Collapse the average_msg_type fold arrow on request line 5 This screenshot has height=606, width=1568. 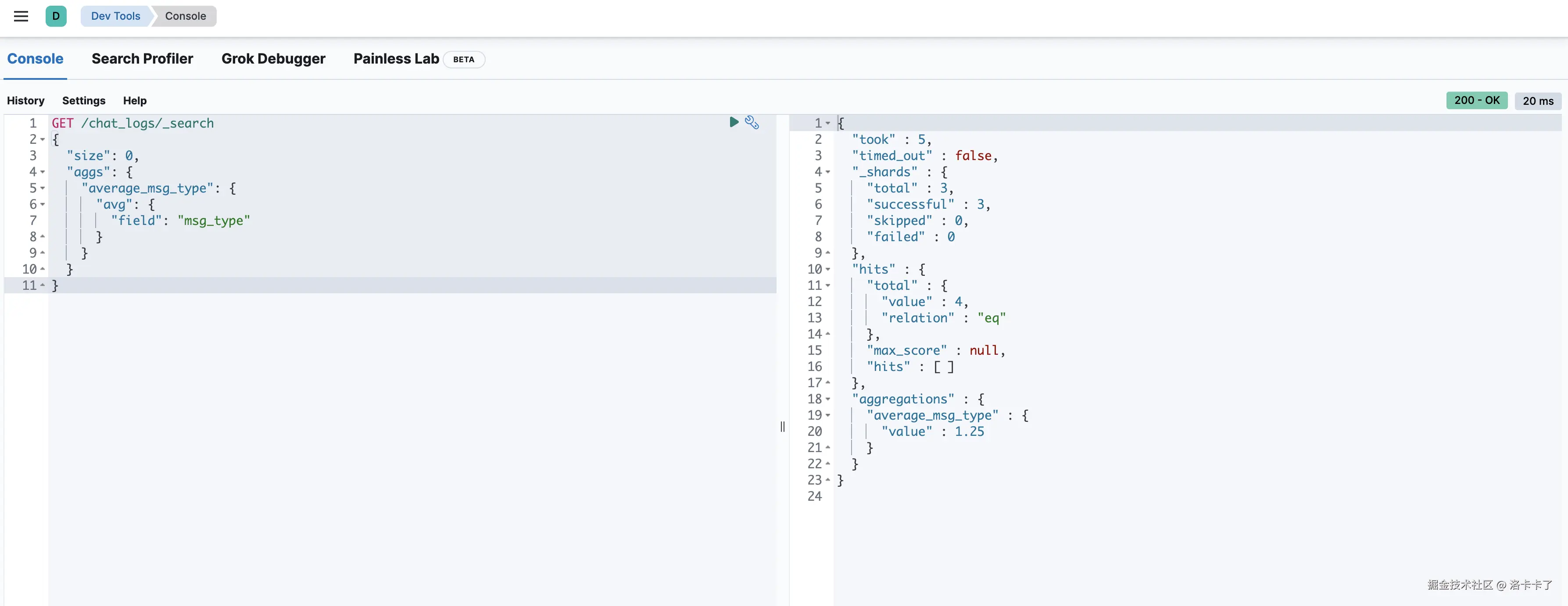tap(43, 189)
